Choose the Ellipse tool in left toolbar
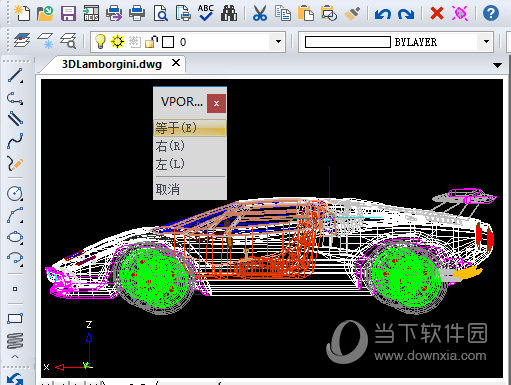 point(15,237)
